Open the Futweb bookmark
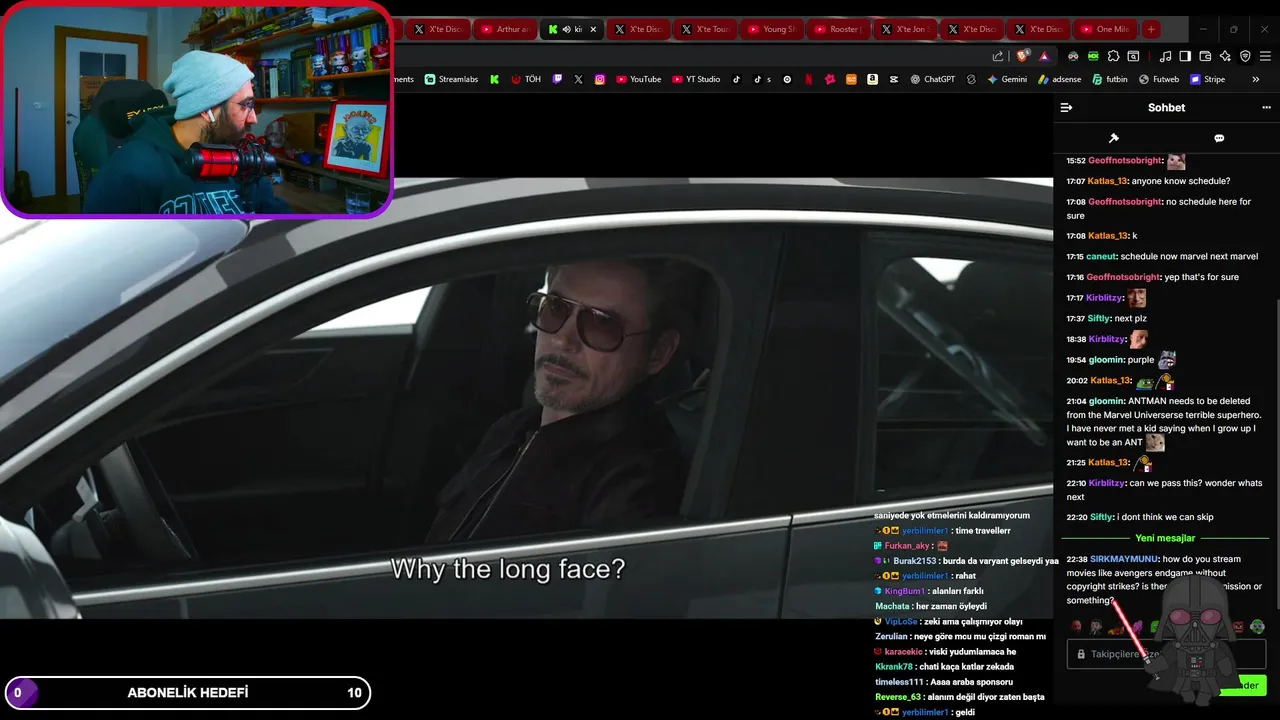This screenshot has width=1280, height=720. tap(1159, 79)
